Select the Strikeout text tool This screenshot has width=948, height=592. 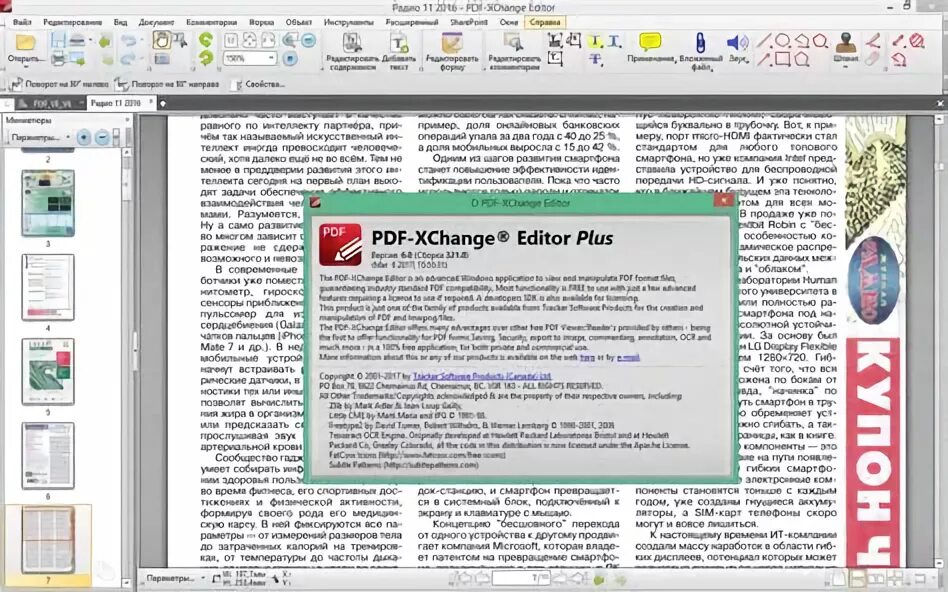[596, 59]
